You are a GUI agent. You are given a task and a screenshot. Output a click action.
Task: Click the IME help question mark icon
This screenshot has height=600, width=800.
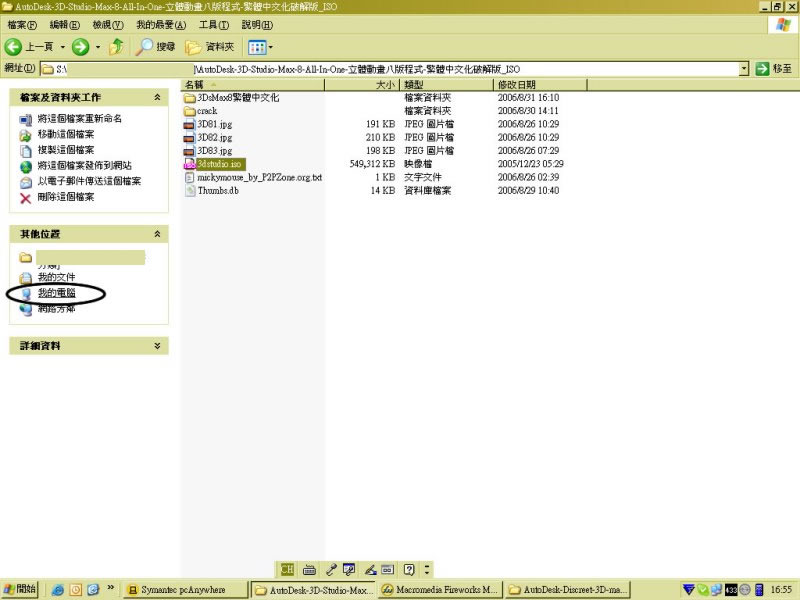pos(409,569)
